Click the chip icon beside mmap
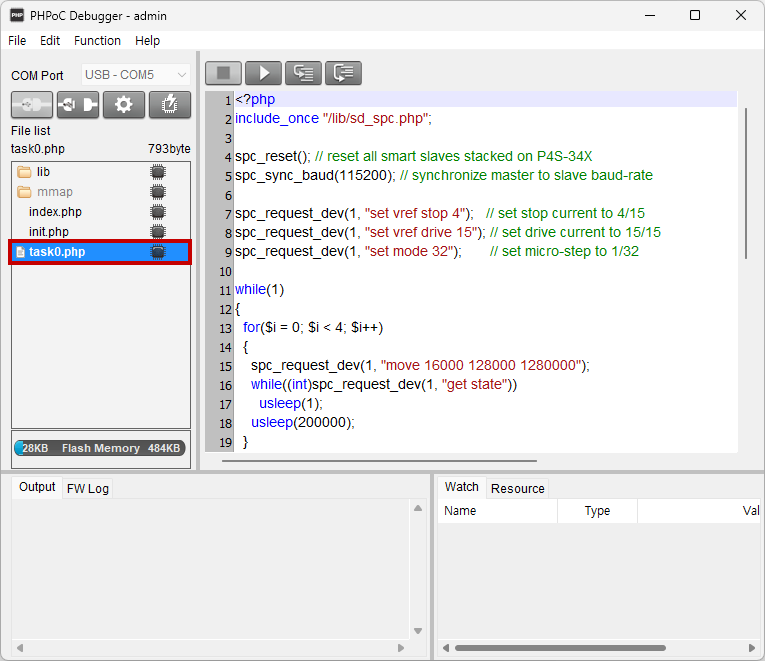Image resolution: width=765 pixels, height=661 pixels. (x=158, y=192)
